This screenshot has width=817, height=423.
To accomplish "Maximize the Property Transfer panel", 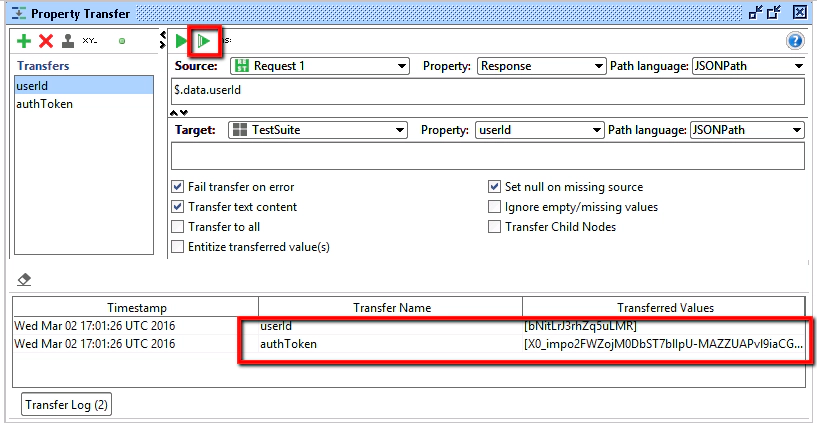I will coord(774,12).
